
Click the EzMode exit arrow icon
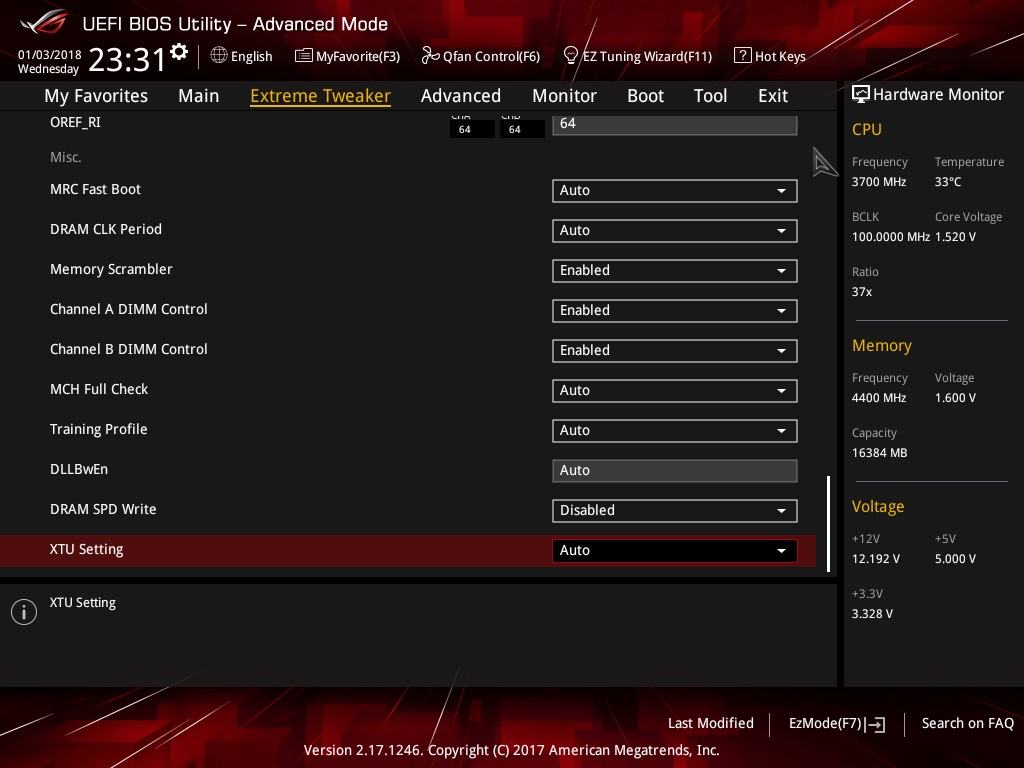tap(875, 724)
